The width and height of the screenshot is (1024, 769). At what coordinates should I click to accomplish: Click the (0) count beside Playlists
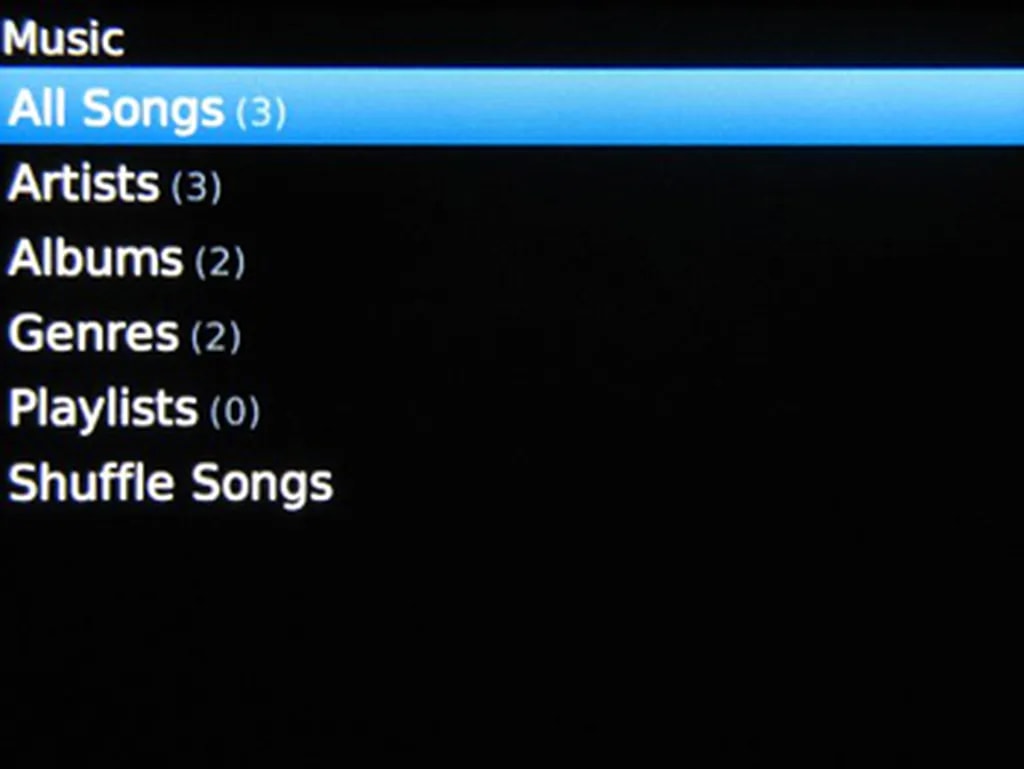tap(235, 412)
